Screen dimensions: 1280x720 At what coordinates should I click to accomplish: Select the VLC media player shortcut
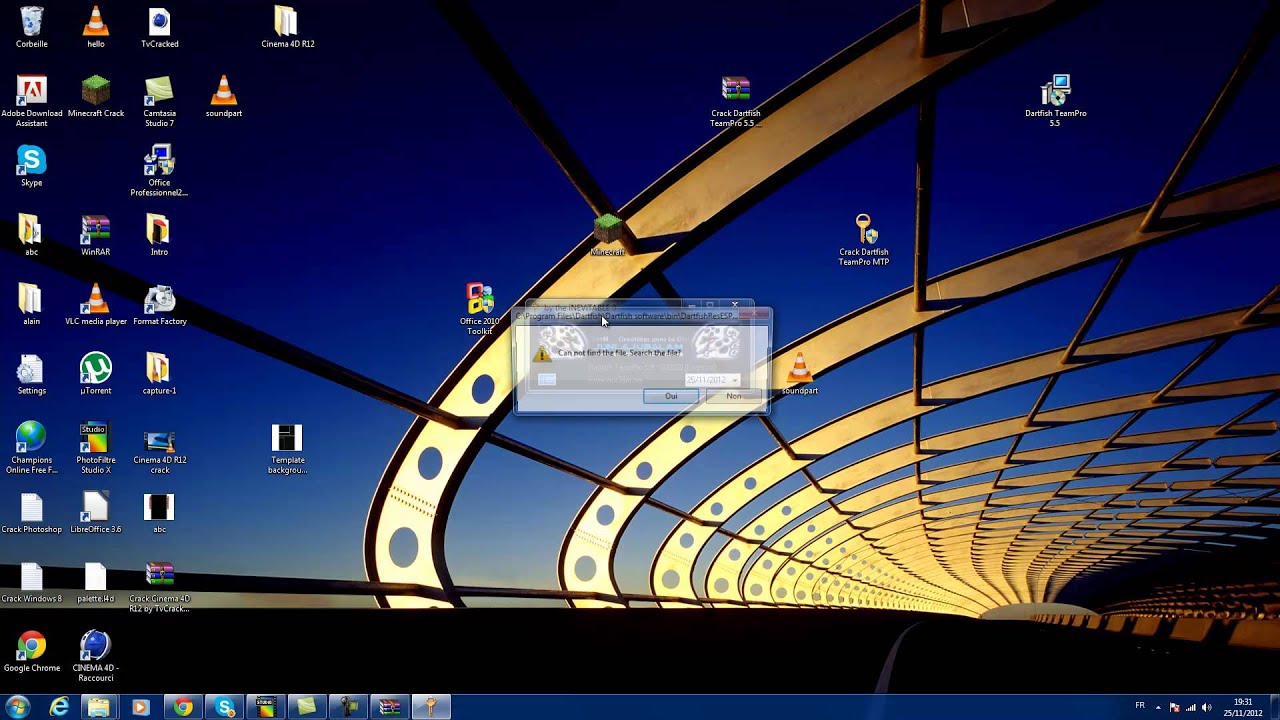[x=96, y=305]
